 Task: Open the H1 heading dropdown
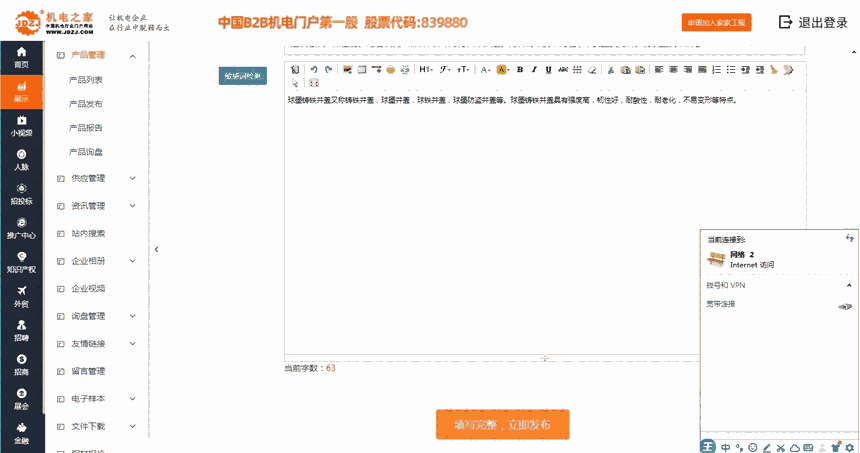tap(426, 70)
